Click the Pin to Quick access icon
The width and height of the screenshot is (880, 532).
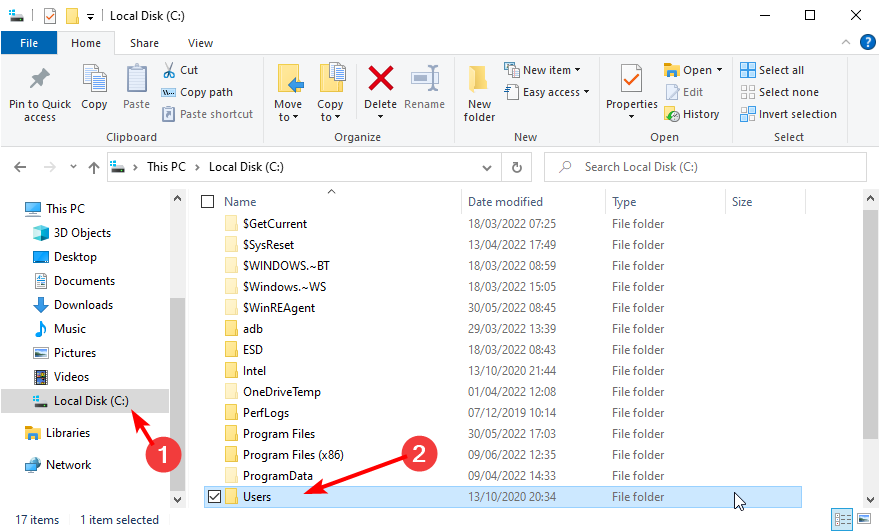pos(39,79)
